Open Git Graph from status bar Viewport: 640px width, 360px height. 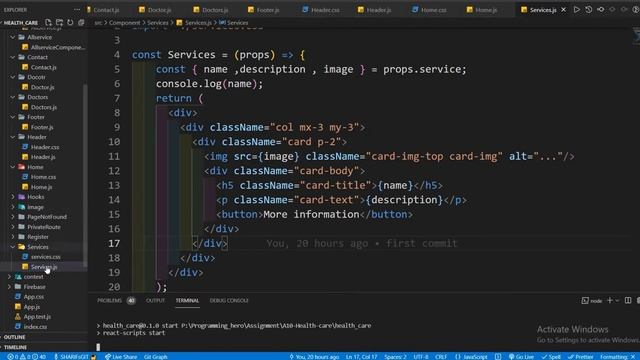pyautogui.click(x=156, y=357)
